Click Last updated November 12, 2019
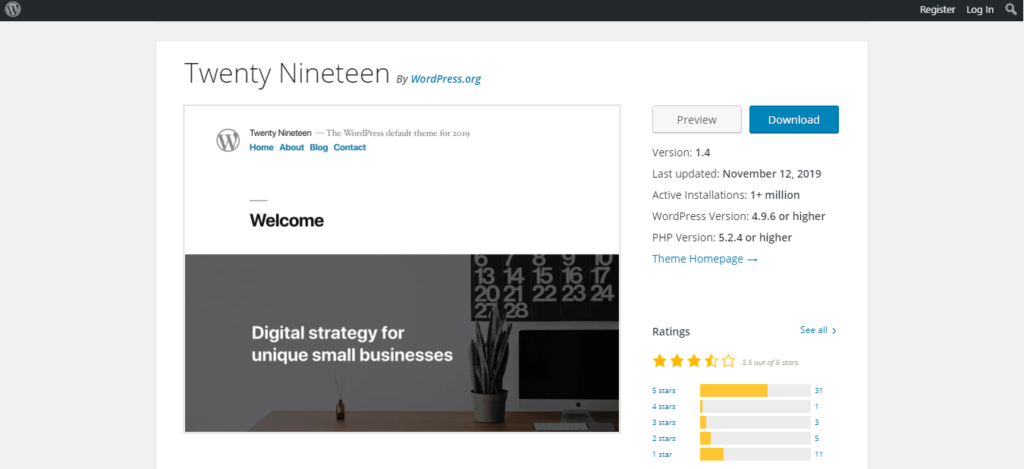This screenshot has width=1024, height=469. (x=737, y=174)
